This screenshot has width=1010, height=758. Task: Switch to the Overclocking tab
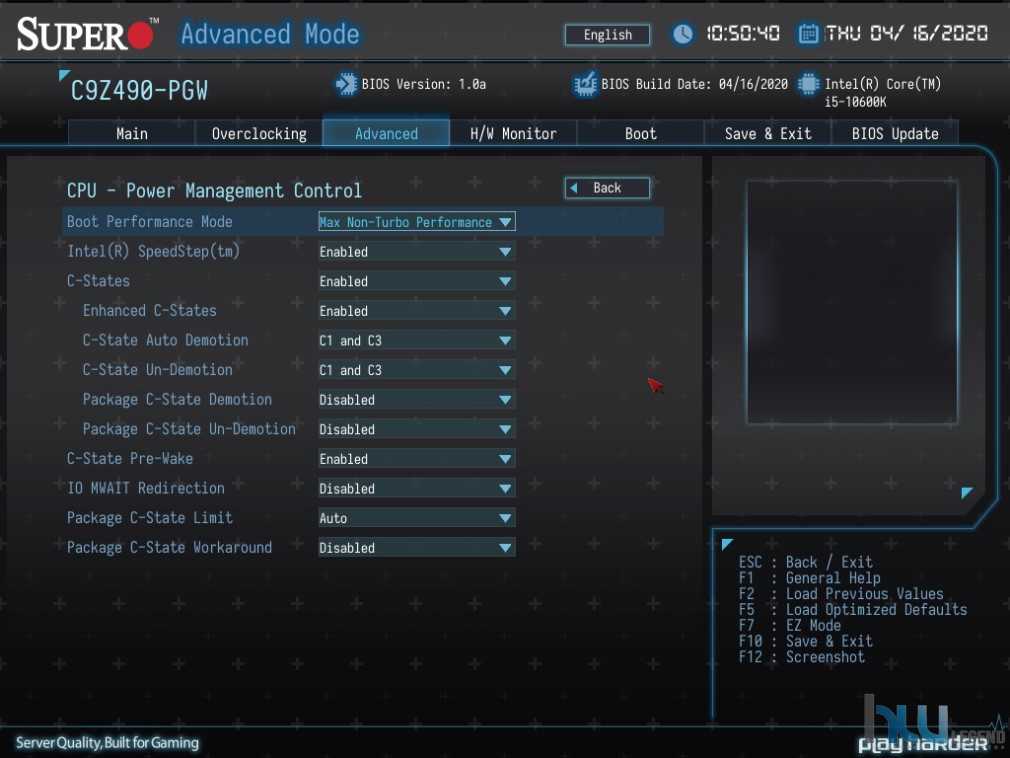[259, 133]
